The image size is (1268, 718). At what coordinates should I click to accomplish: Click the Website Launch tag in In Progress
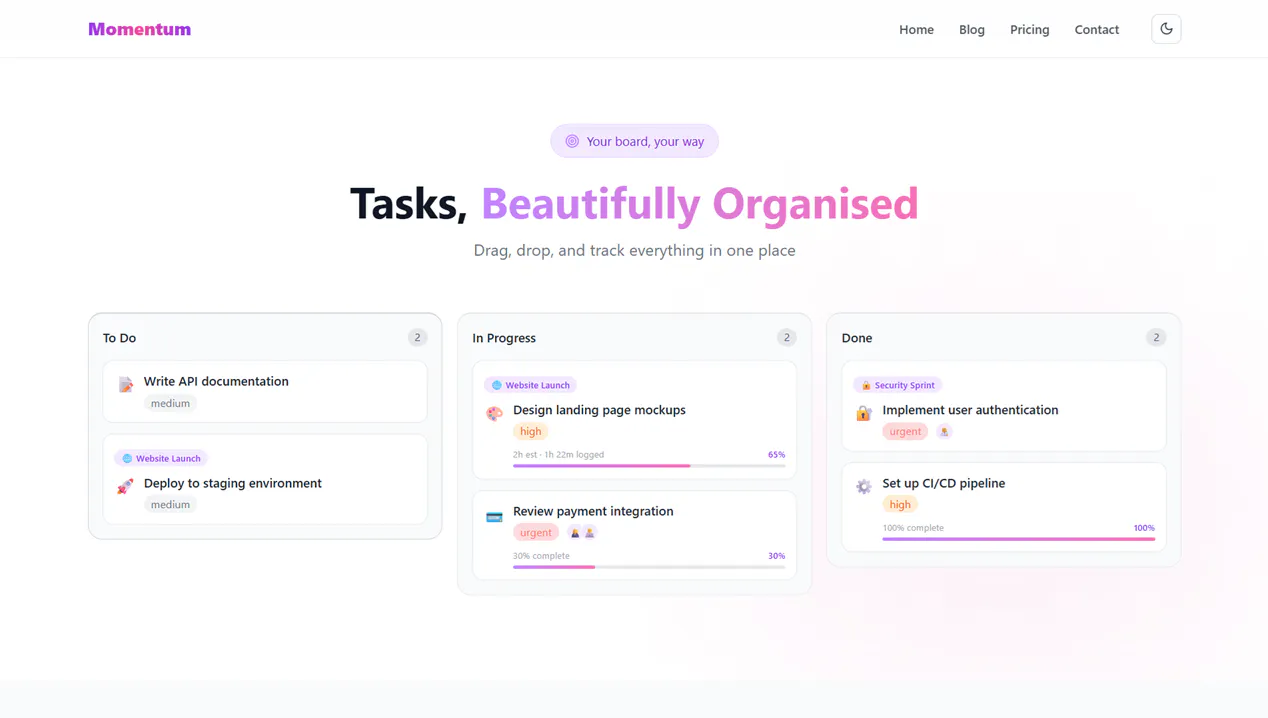530,385
